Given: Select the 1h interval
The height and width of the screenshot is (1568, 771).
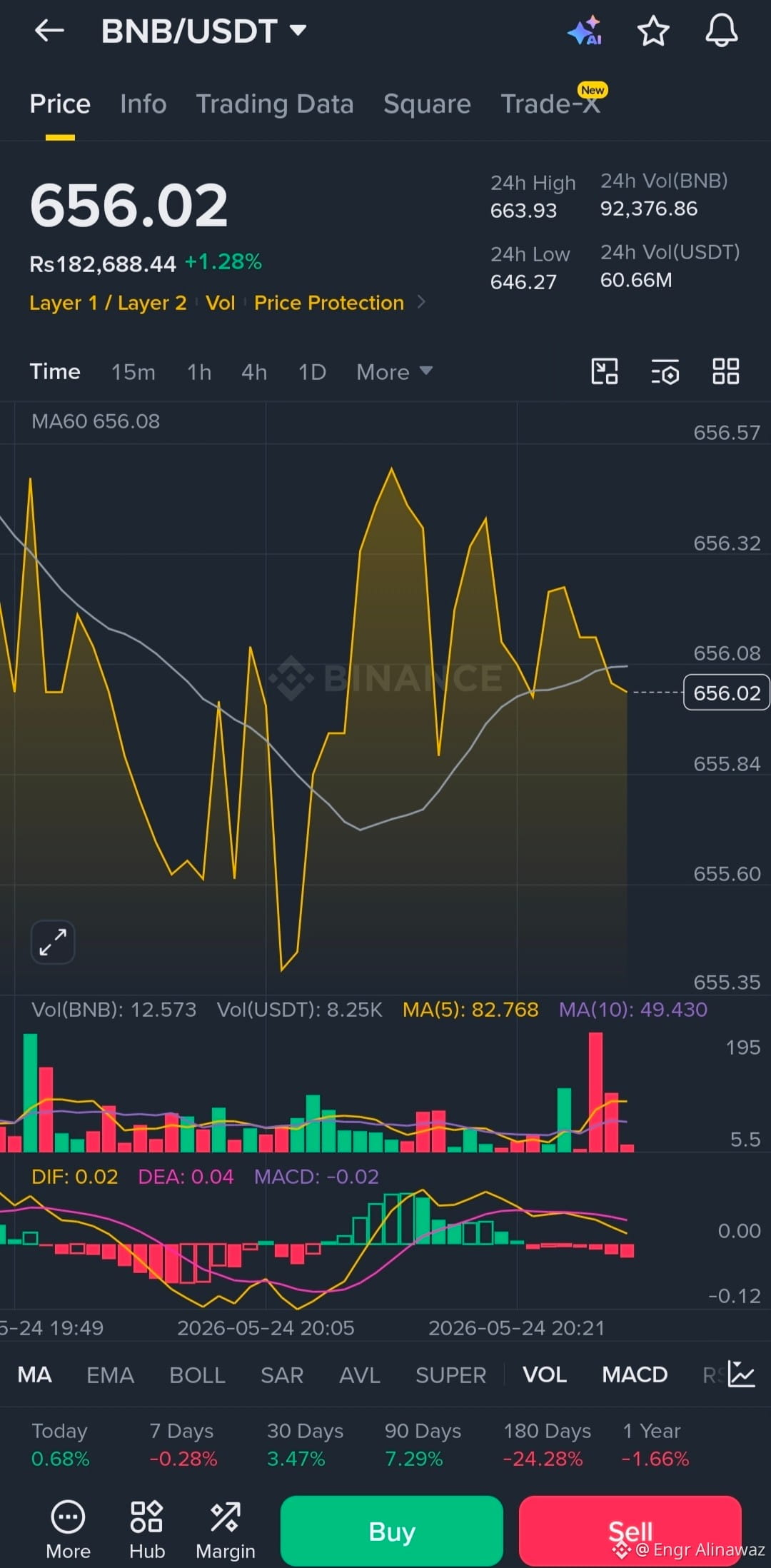Looking at the screenshot, I should pyautogui.click(x=199, y=372).
